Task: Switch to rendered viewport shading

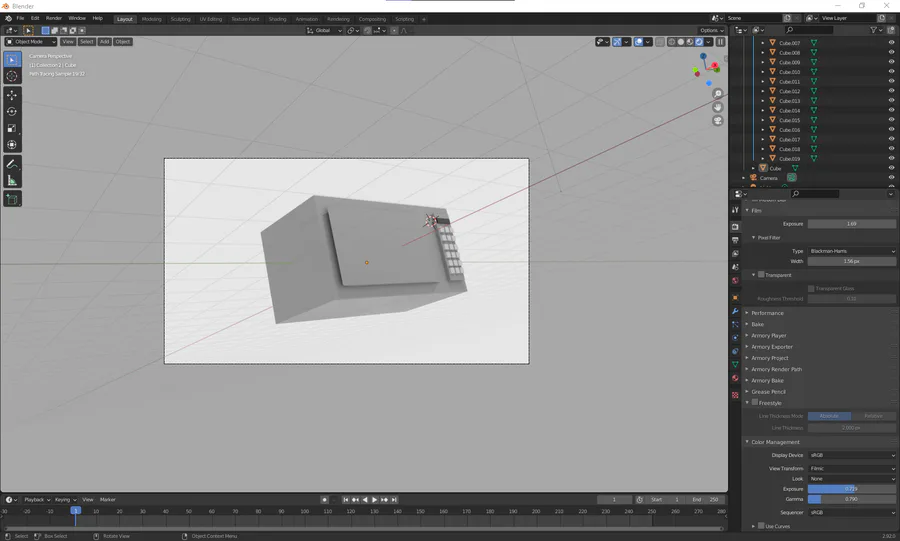Action: tap(699, 42)
